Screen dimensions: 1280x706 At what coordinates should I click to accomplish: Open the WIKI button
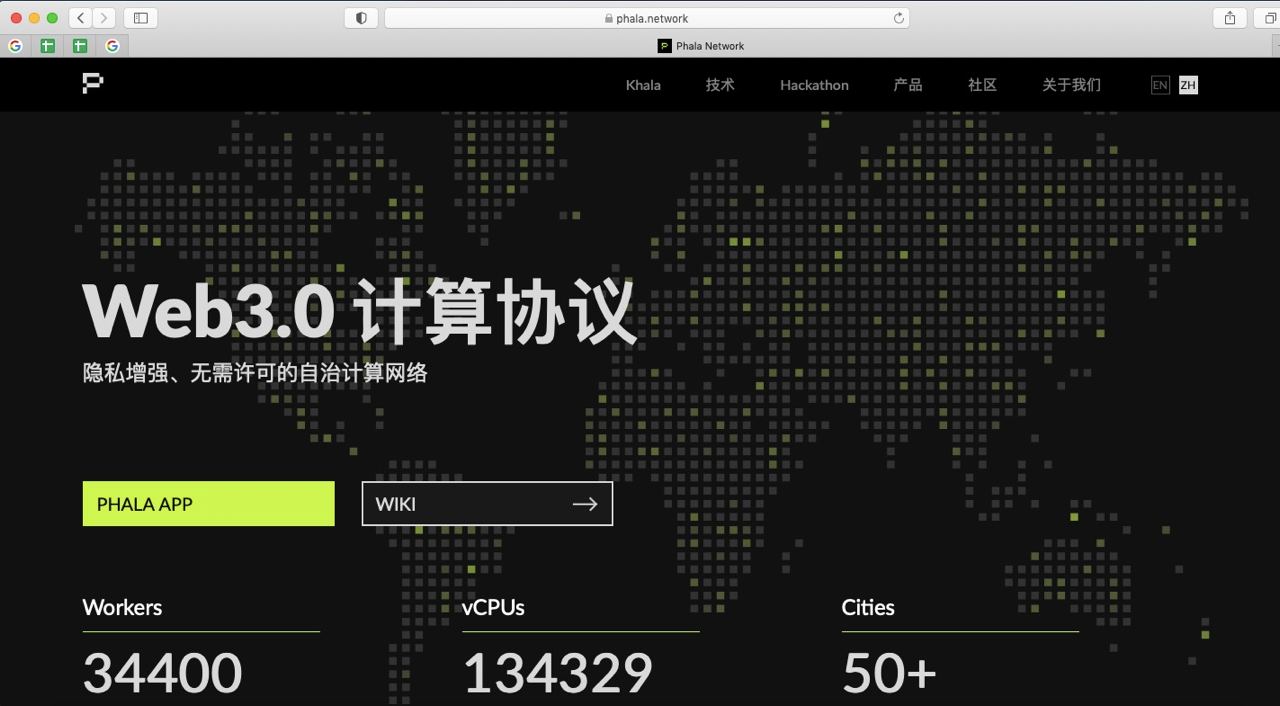[487, 504]
